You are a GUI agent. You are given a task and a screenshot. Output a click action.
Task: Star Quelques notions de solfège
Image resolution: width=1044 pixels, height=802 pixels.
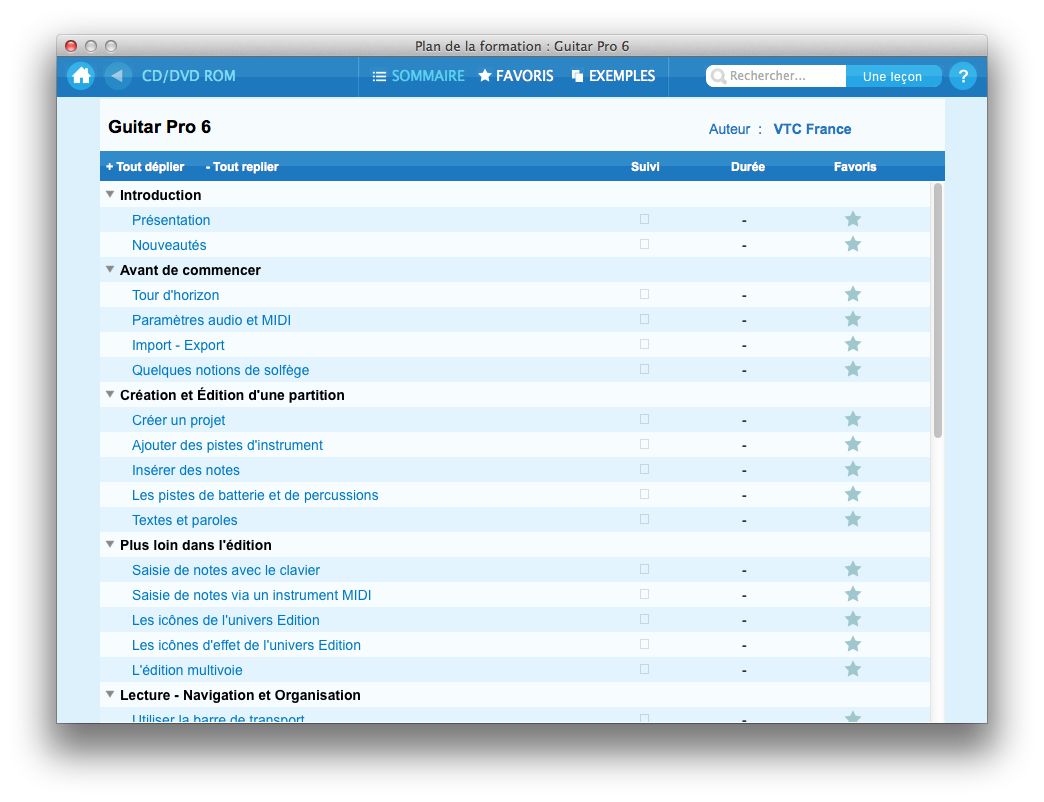coord(853,369)
